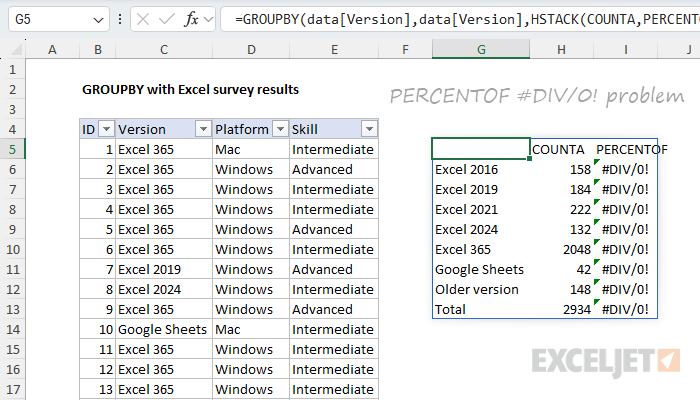Click the 'COUNTA' header cell
This screenshot has width=700, height=400.
point(561,150)
